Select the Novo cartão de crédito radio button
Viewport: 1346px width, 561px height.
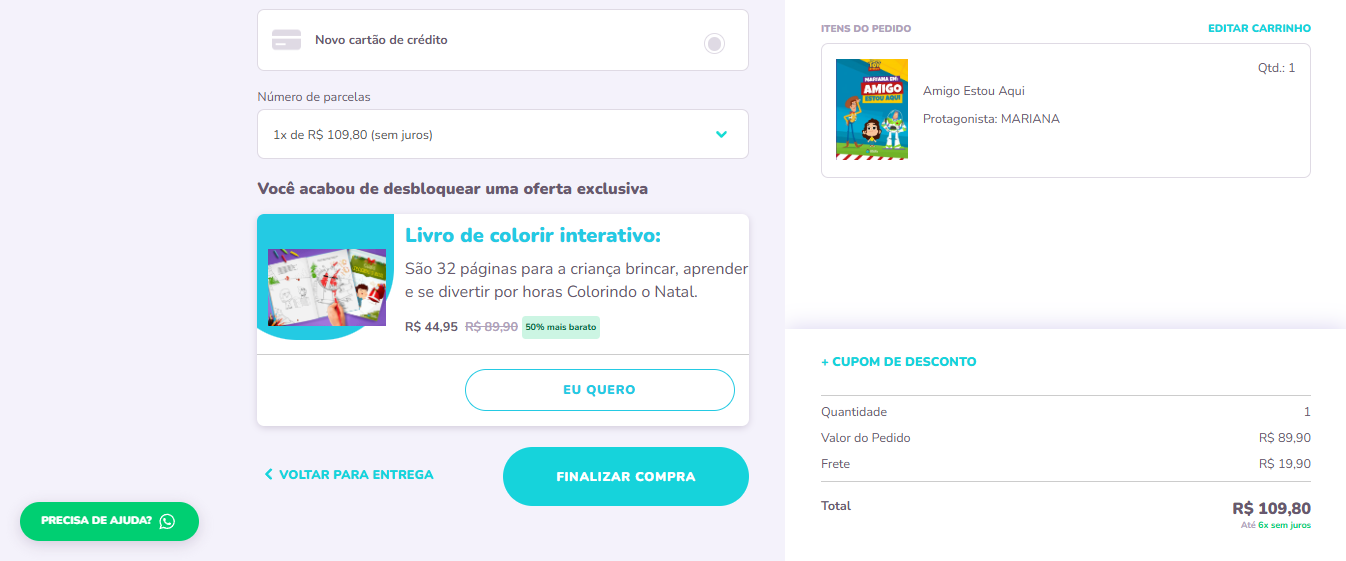714,43
